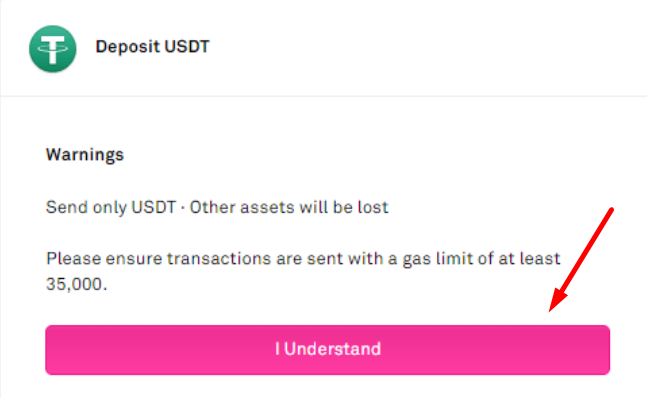The image size is (647, 398).
Task: Click the 35,000 gas limit value
Action: (76, 284)
